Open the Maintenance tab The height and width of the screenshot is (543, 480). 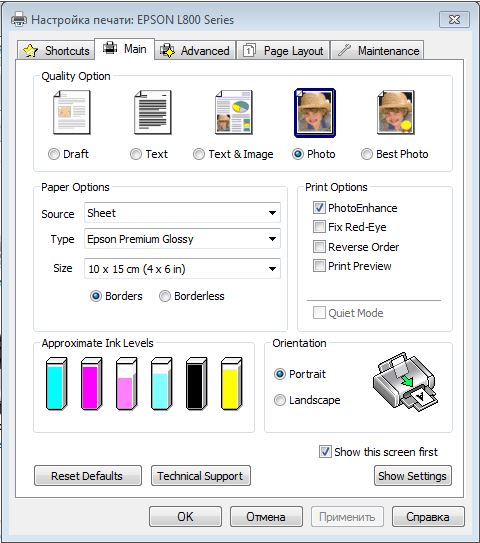click(x=377, y=51)
